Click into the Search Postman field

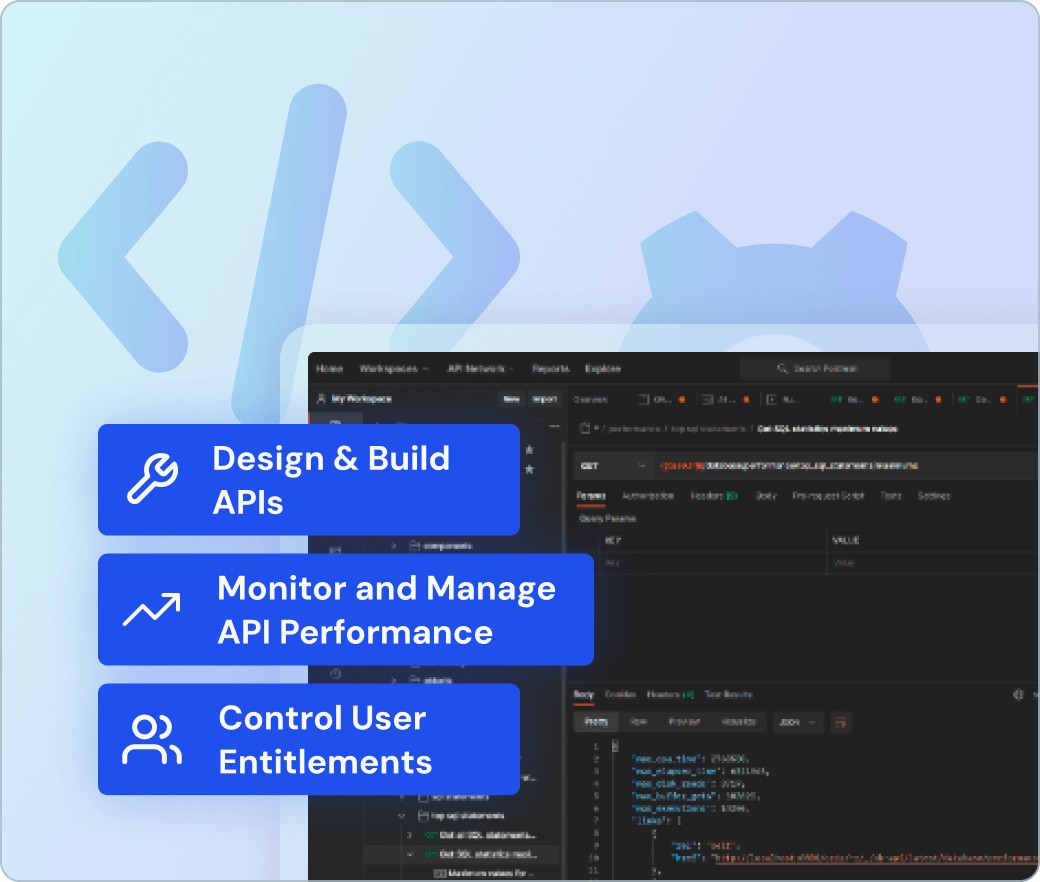[x=815, y=368]
